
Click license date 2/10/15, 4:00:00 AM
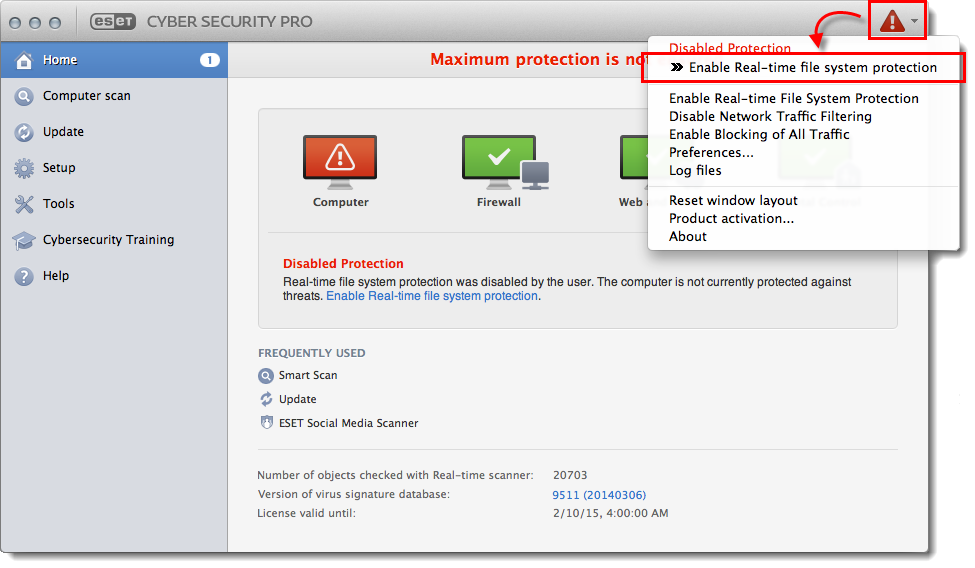click(x=611, y=514)
